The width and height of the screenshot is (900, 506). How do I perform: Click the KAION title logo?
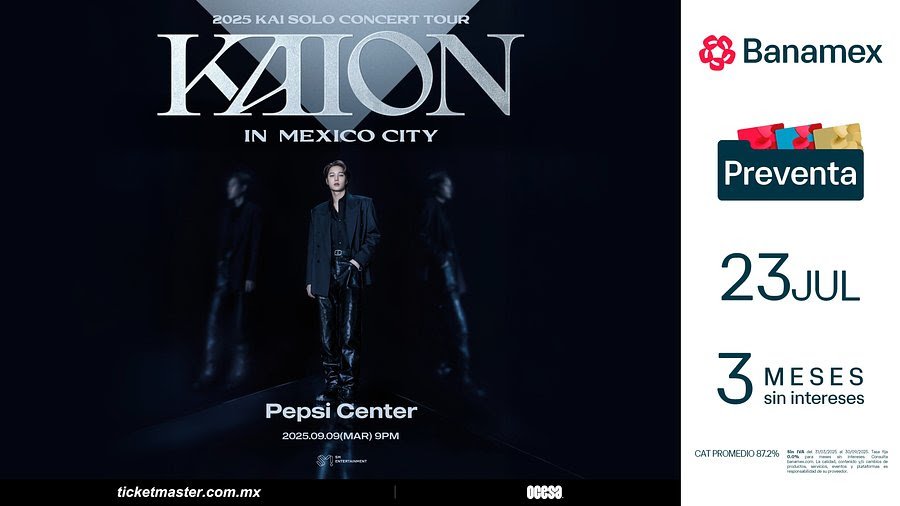(x=340, y=75)
